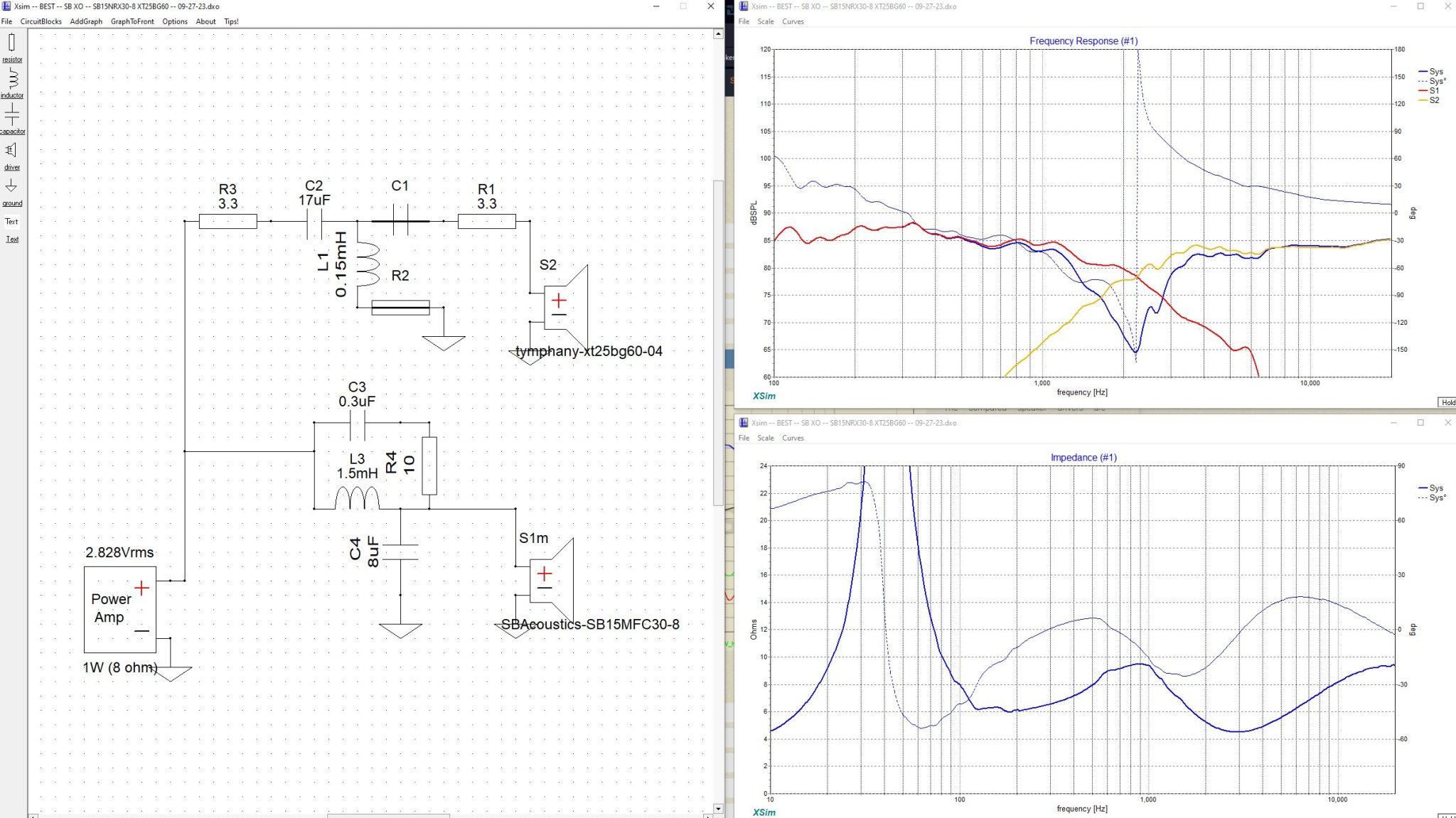Open the GraphToFront menu
1456x818 pixels.
(x=132, y=21)
